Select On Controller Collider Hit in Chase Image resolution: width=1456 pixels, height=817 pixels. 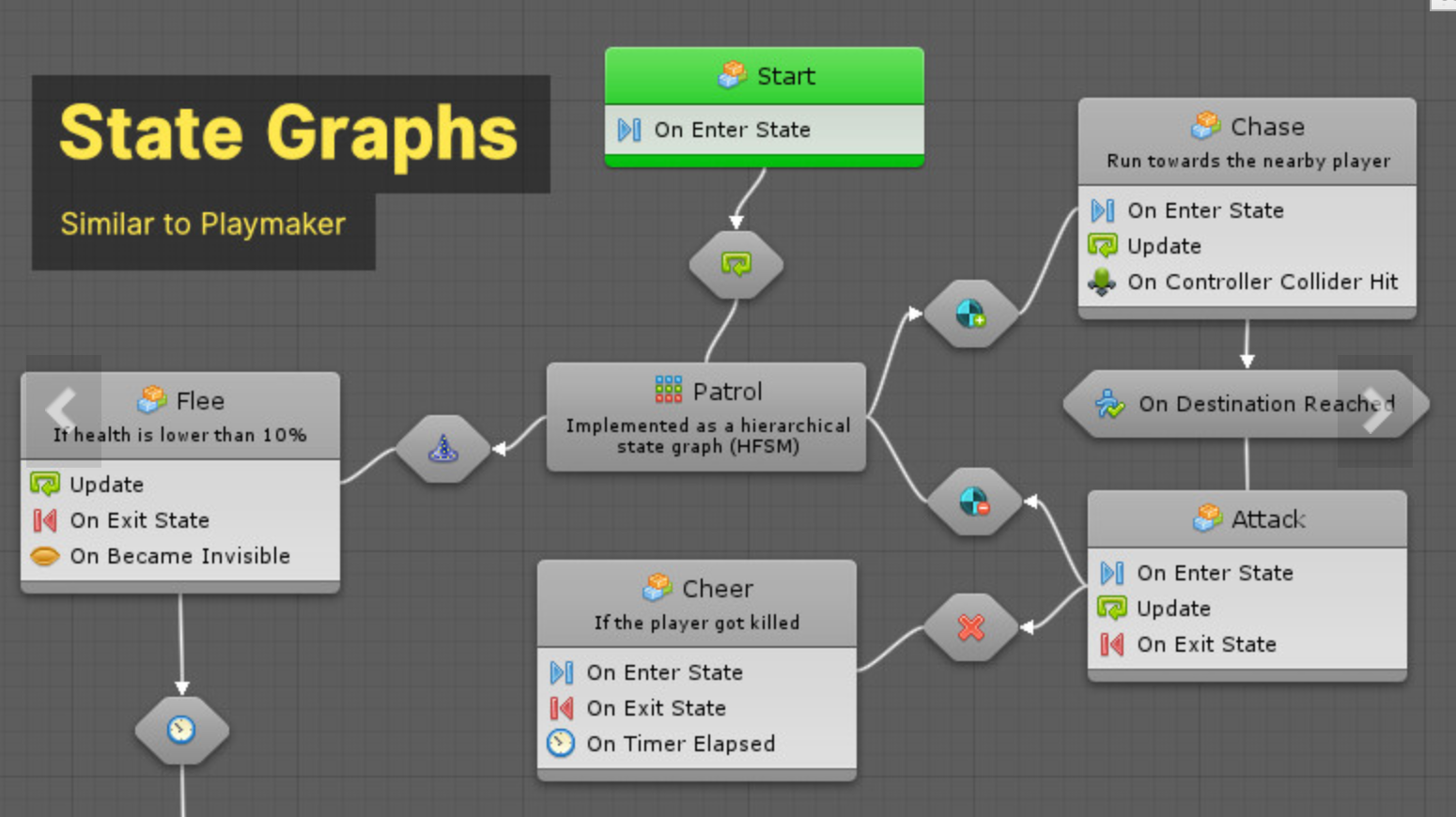pos(1262,282)
